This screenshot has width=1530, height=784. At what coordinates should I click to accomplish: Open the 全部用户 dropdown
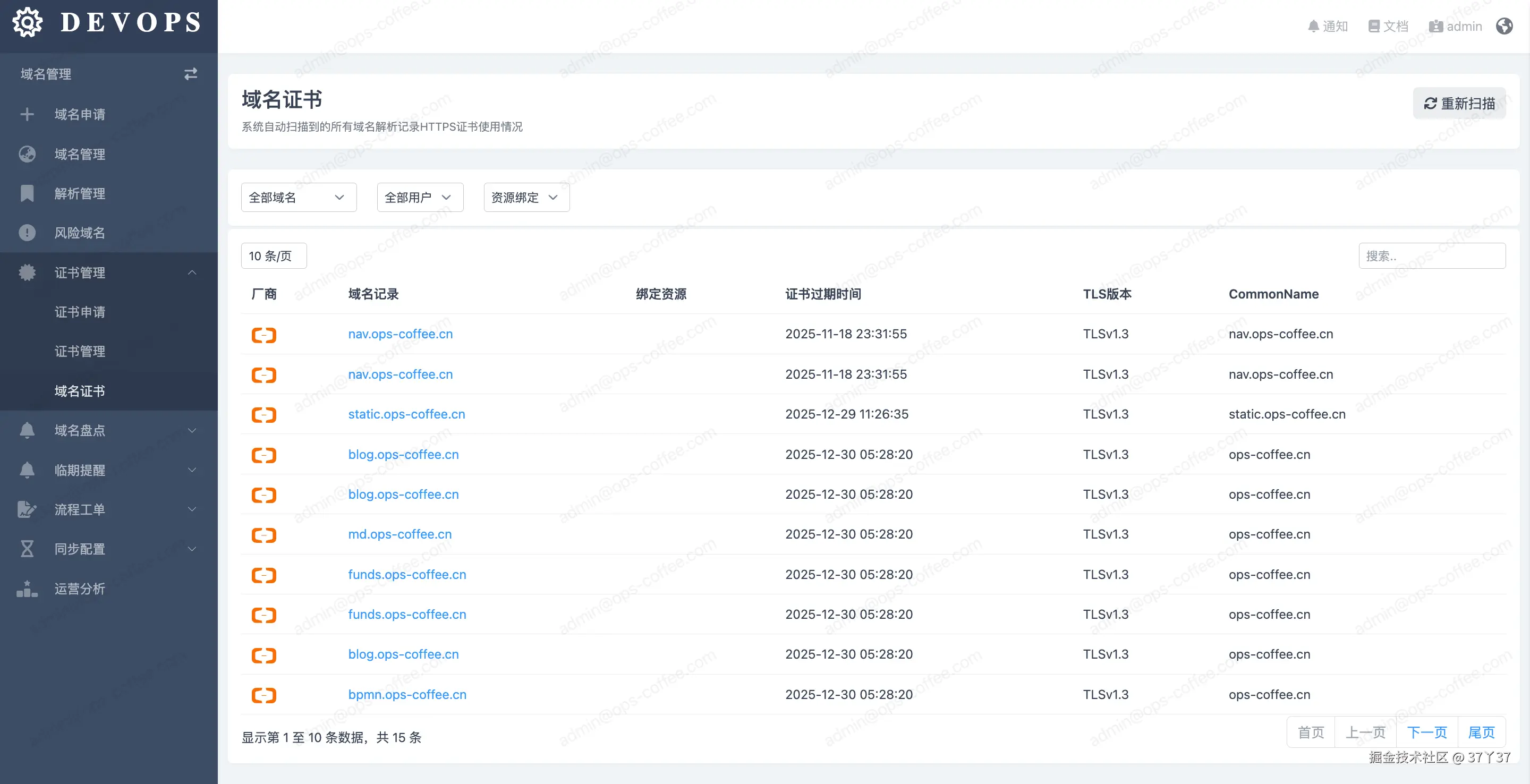[419, 197]
